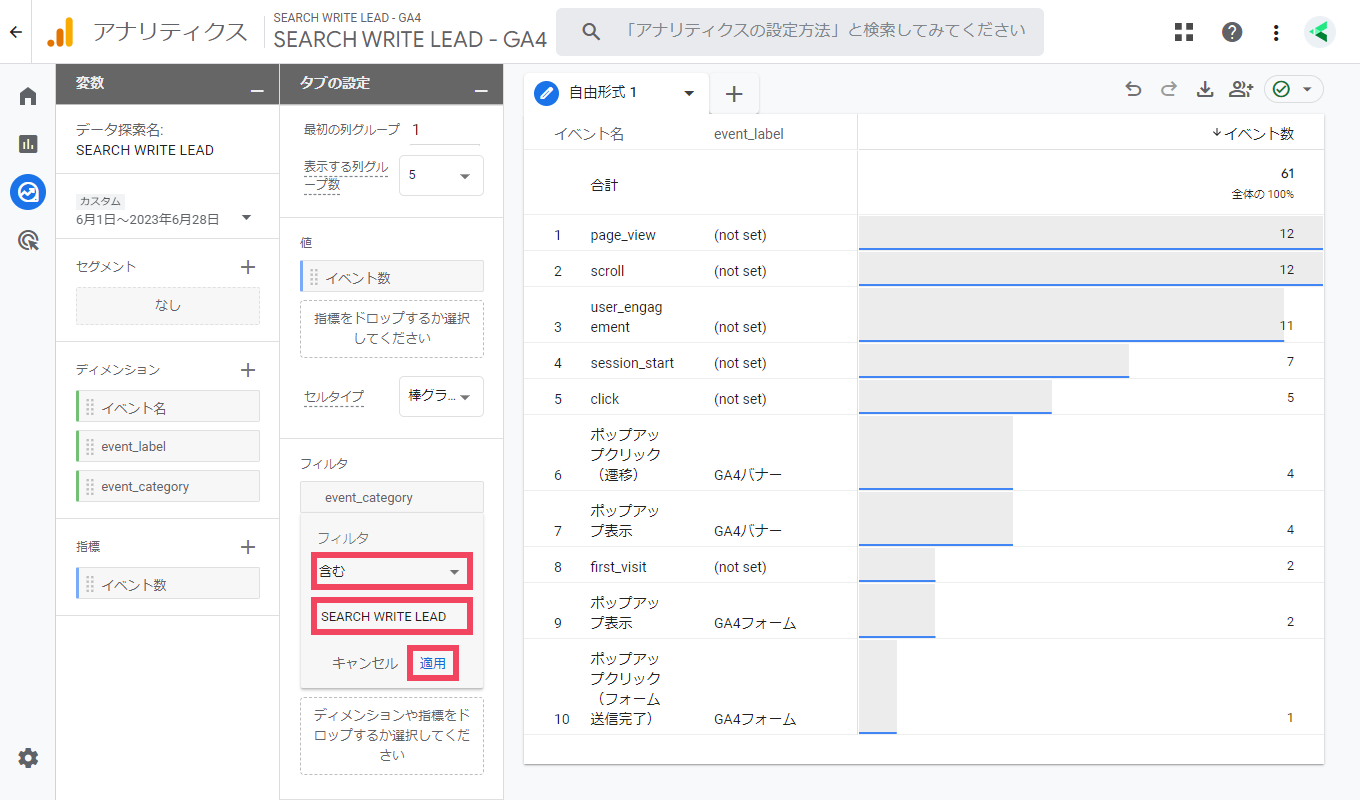Minimize the 変数 panel

258,90
